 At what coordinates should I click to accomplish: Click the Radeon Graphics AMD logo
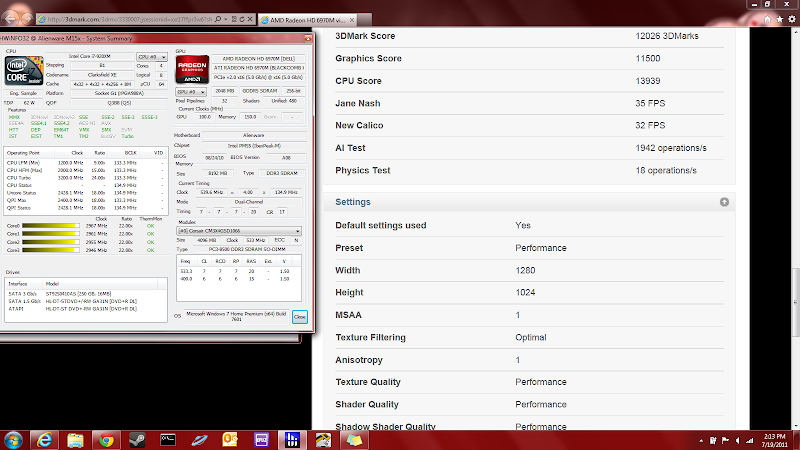click(192, 69)
